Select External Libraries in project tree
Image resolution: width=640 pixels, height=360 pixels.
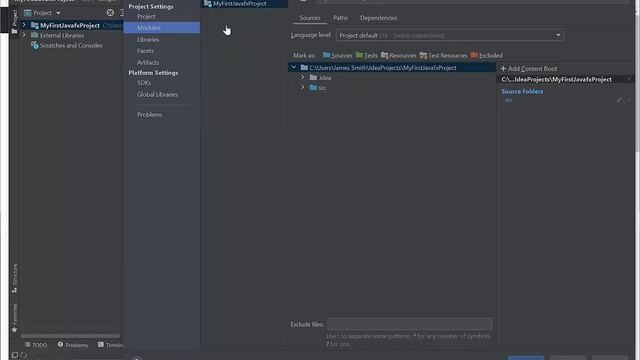coord(62,36)
